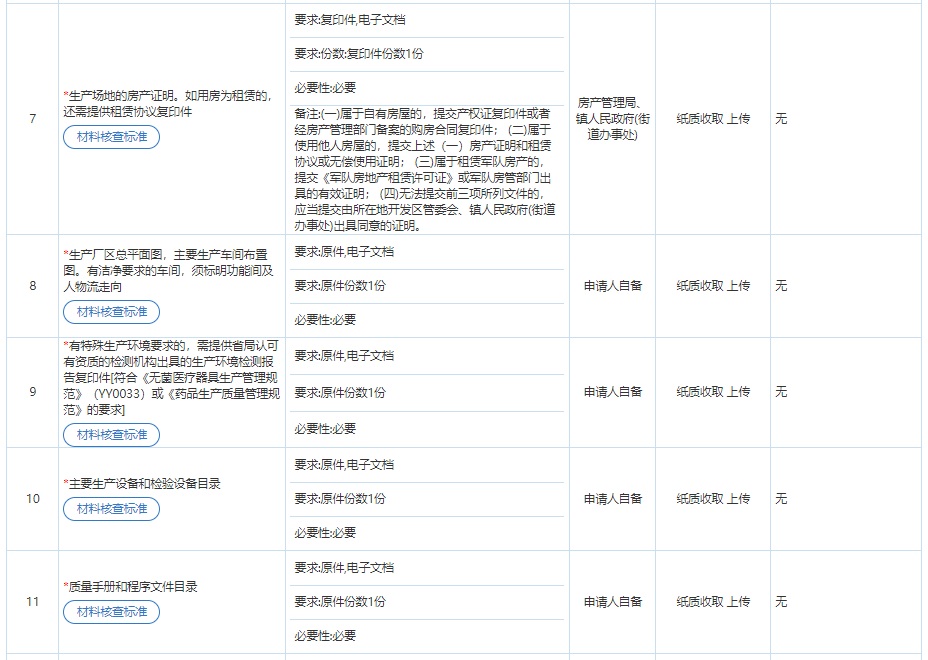Open 材料核查标准 for row 7 房产证明

tap(111, 138)
